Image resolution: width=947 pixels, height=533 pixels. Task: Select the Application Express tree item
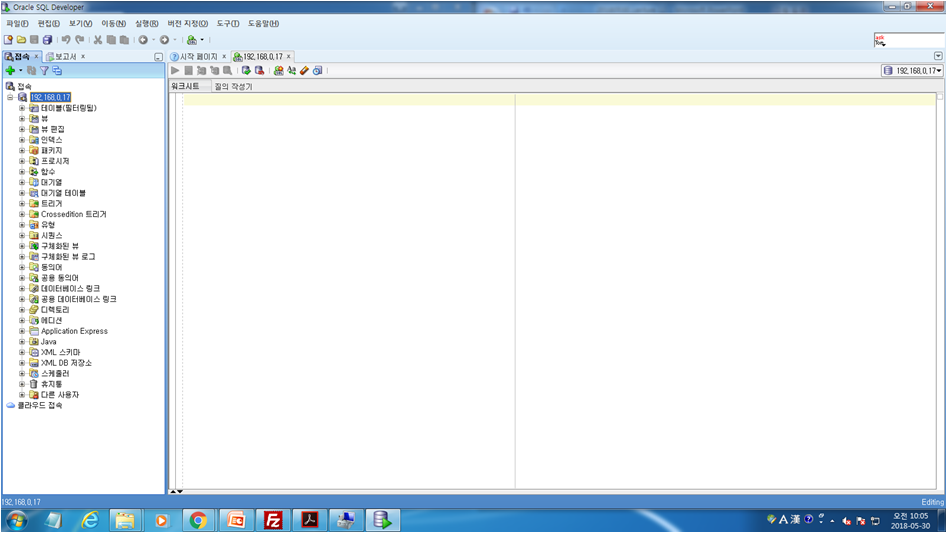point(74,331)
